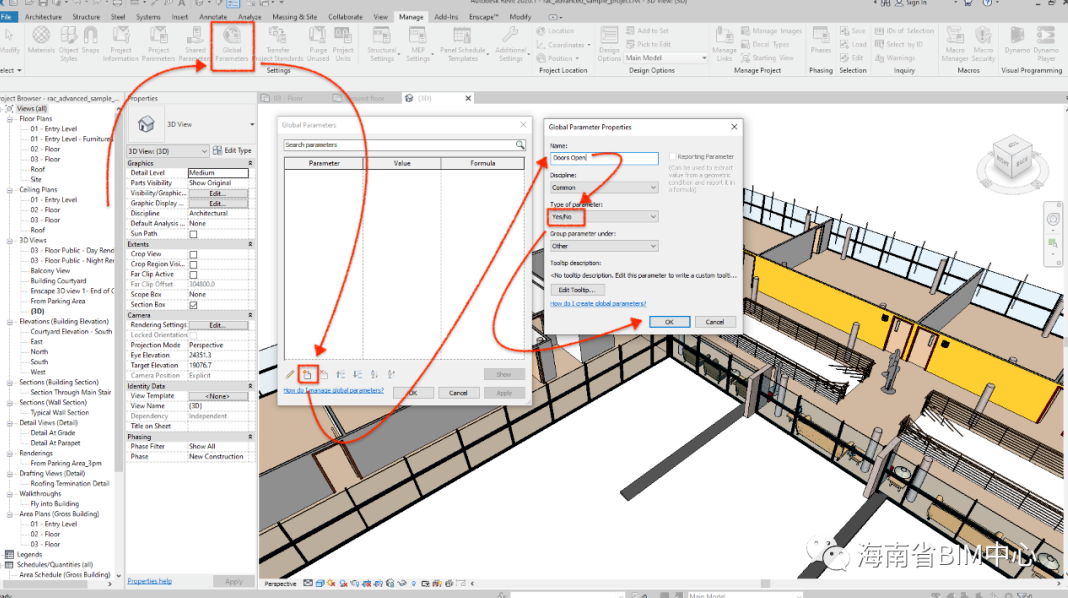
Task: Enable the Crop View checkbox
Action: point(193,254)
